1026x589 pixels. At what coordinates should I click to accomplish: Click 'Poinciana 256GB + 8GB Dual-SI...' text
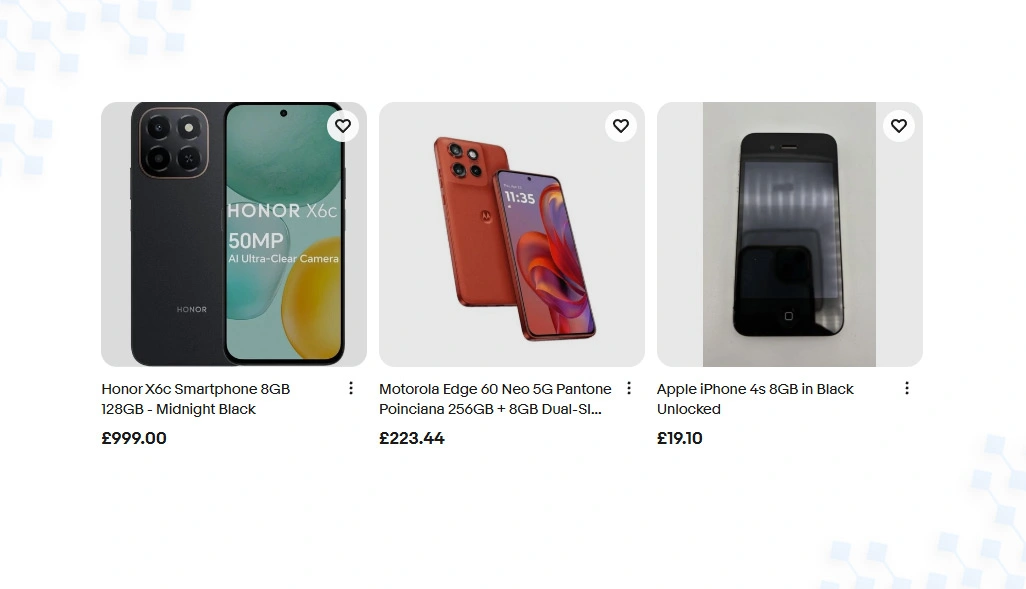490,409
